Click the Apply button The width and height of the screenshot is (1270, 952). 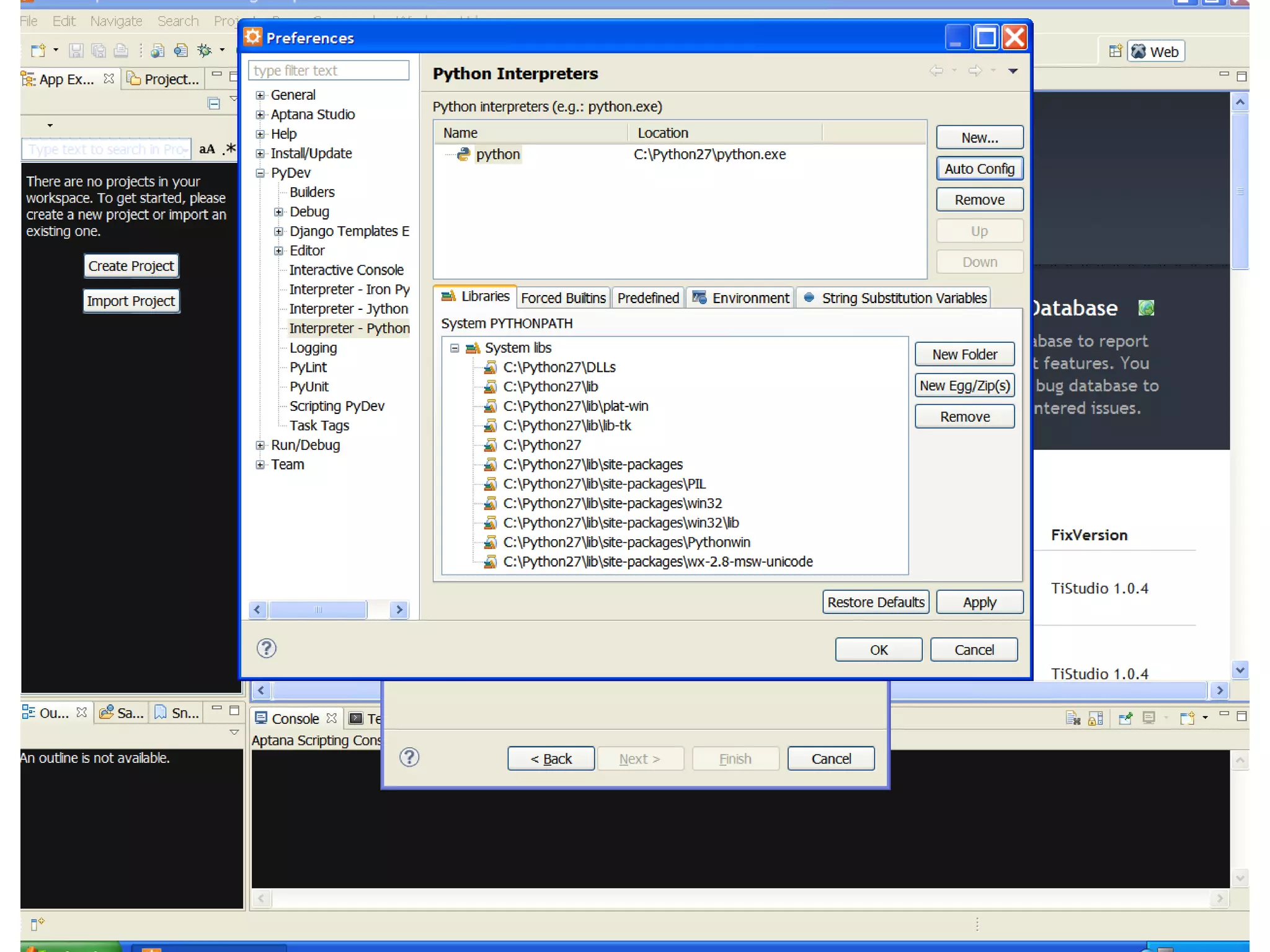[x=979, y=602]
